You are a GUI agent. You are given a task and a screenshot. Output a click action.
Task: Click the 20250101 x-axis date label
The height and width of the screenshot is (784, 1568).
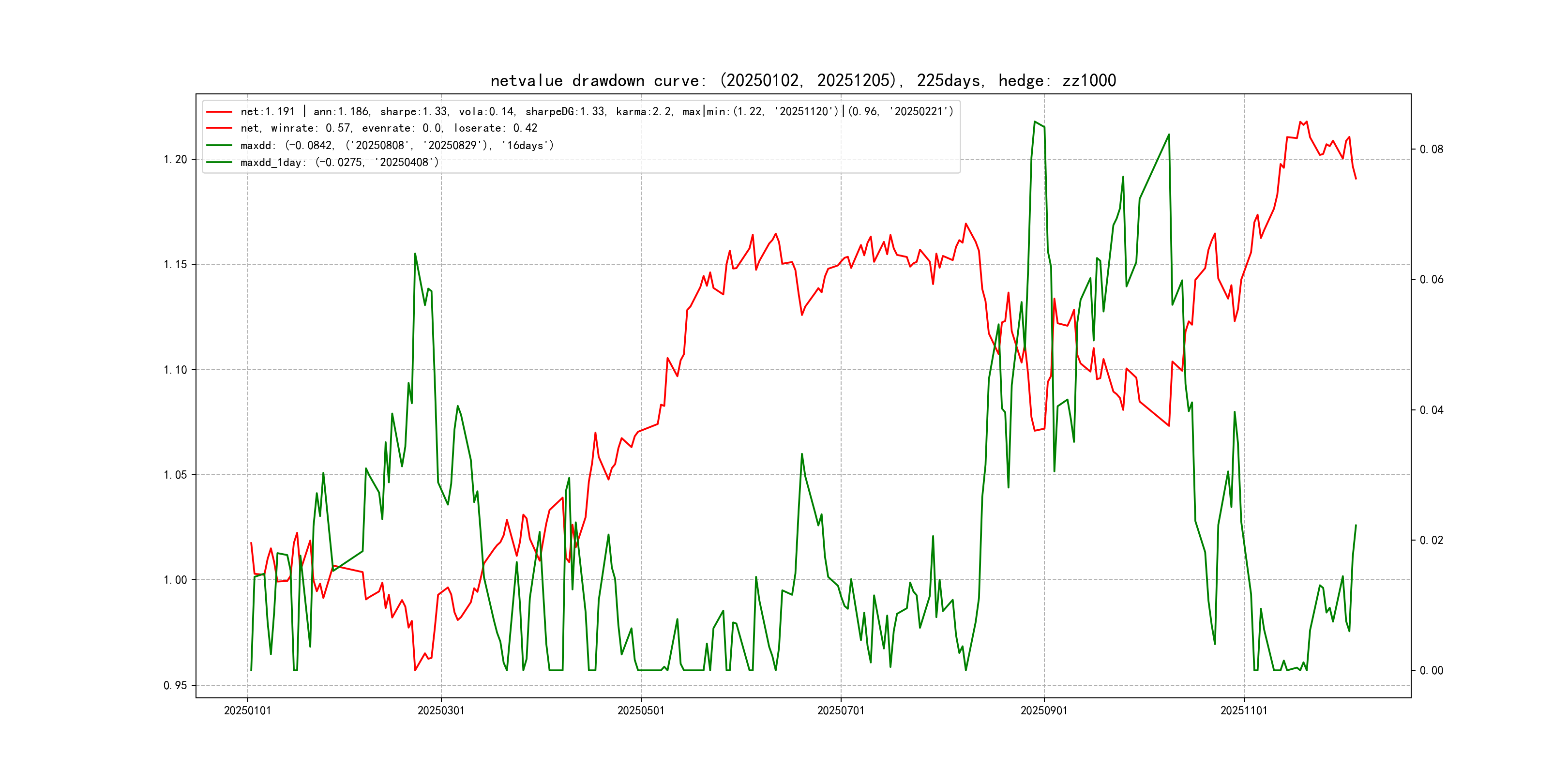click(x=247, y=711)
